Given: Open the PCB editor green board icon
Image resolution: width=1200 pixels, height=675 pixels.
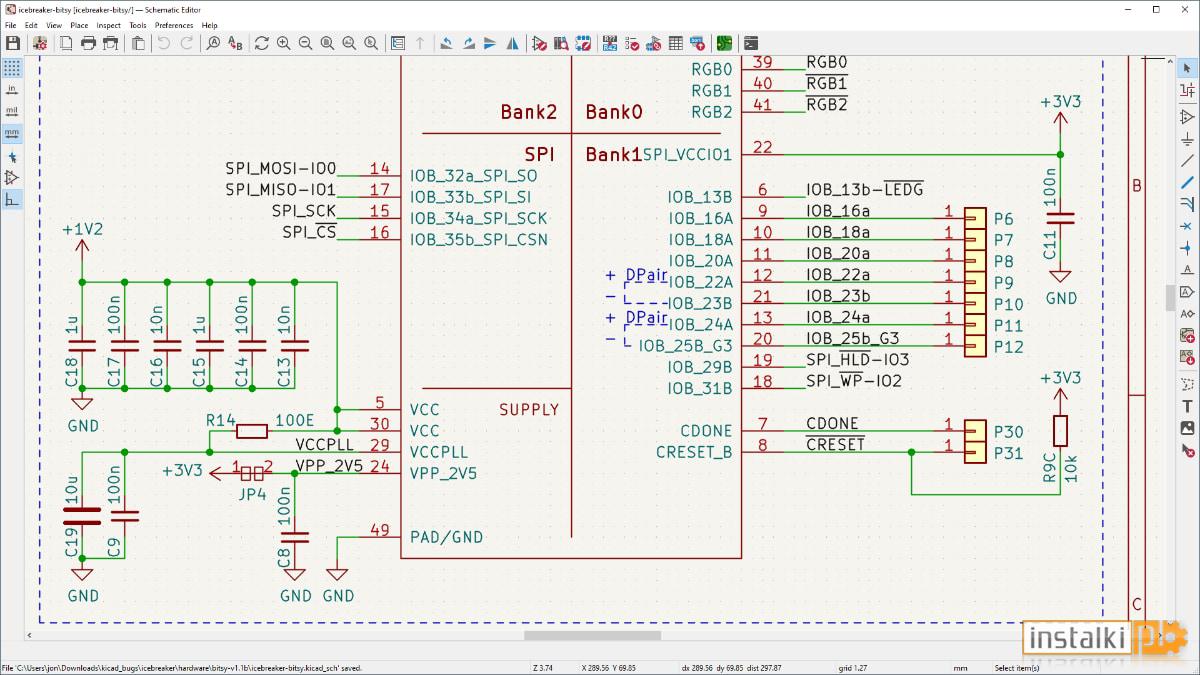Looking at the screenshot, I should [724, 43].
